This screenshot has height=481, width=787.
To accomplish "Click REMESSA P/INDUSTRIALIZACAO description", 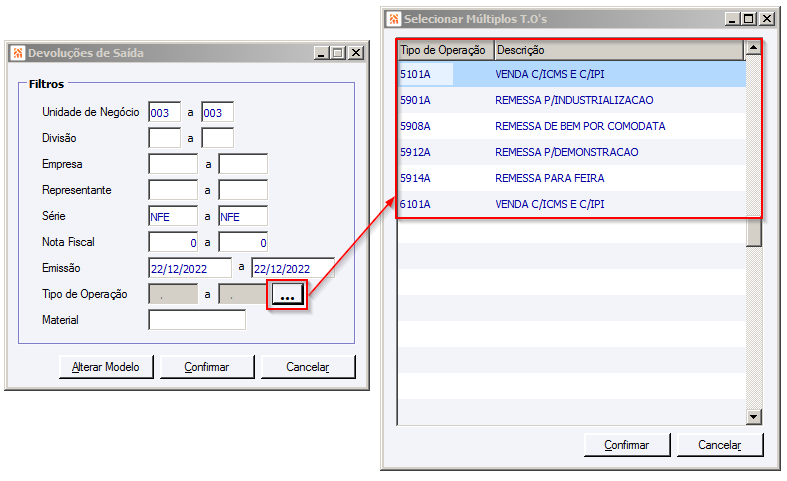I will coord(574,100).
